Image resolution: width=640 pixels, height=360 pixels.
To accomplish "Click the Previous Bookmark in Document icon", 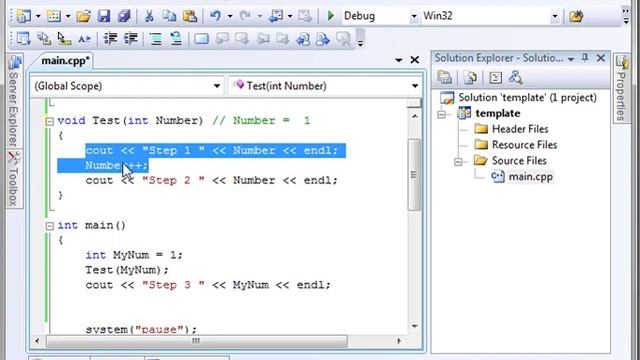I will click(x=303, y=39).
